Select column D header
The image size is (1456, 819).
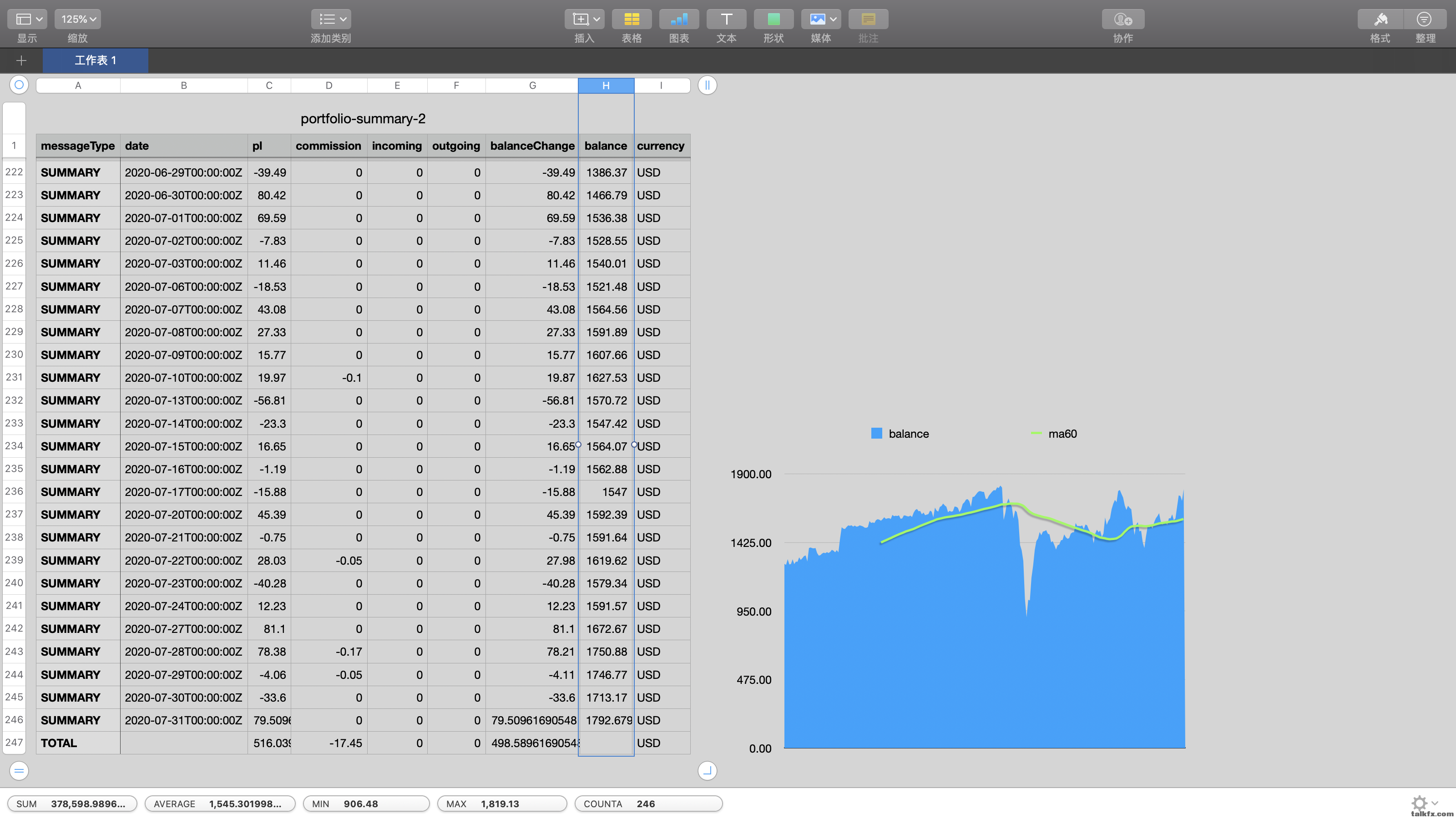point(329,86)
